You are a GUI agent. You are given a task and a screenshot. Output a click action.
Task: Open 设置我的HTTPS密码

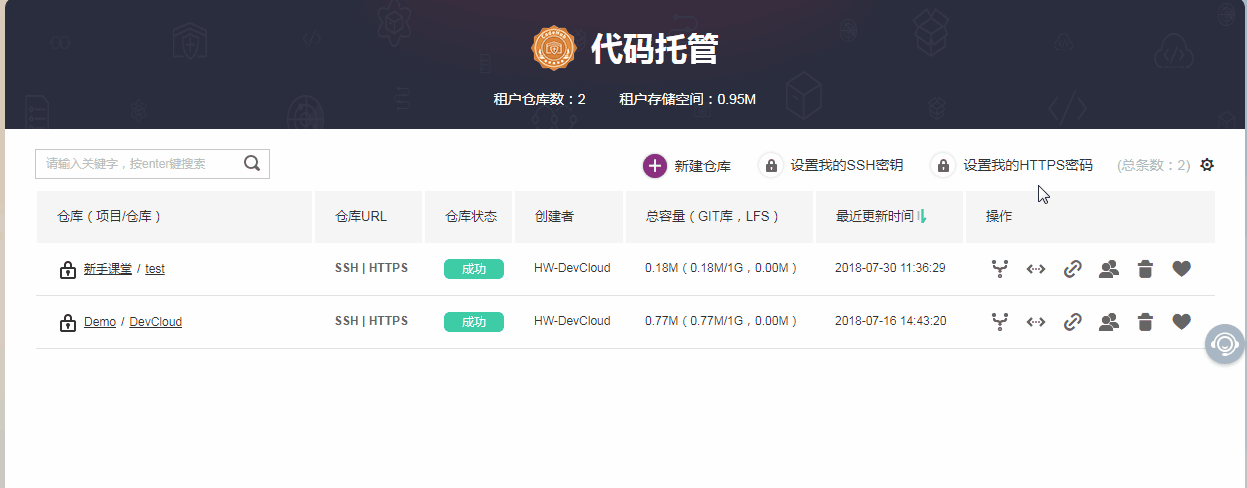pos(1028,166)
